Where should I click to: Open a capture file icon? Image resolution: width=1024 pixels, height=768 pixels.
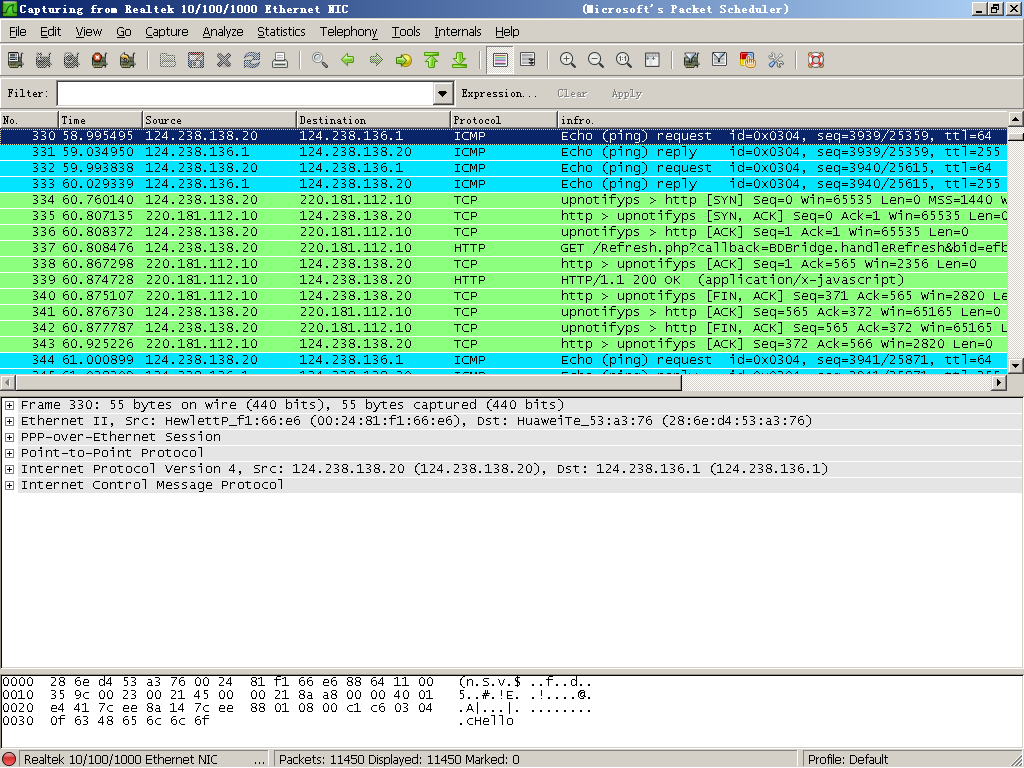pos(168,60)
